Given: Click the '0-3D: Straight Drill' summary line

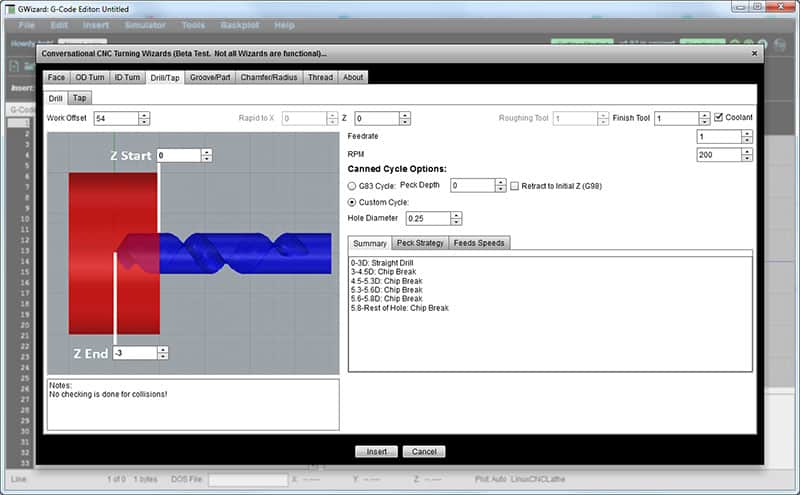Looking at the screenshot, I should pyautogui.click(x=382, y=263).
